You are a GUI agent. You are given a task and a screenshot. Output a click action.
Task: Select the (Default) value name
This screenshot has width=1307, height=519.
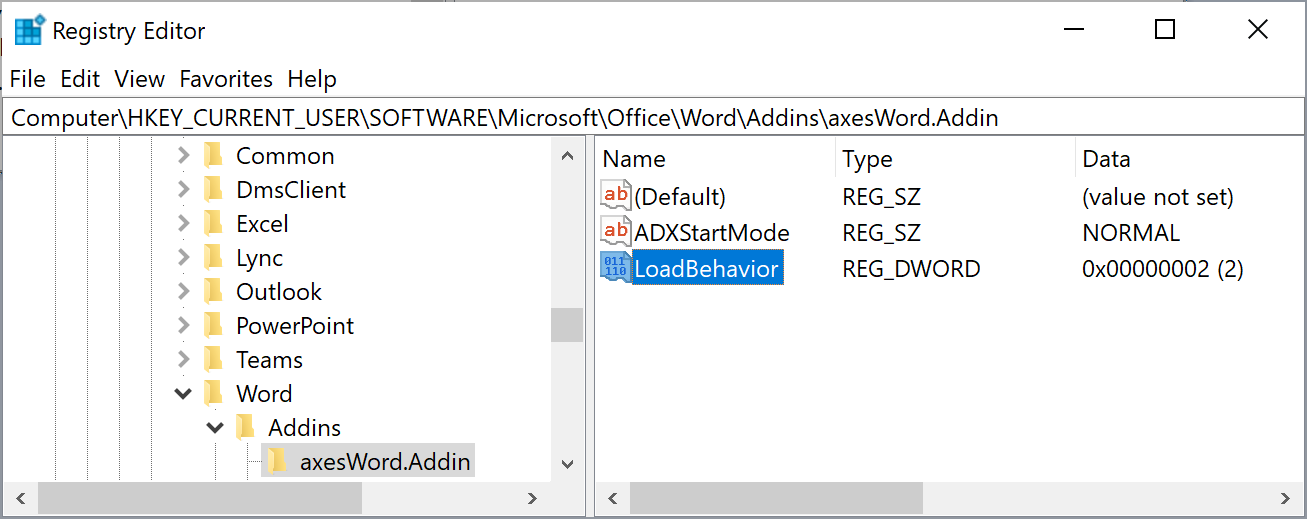click(x=680, y=197)
